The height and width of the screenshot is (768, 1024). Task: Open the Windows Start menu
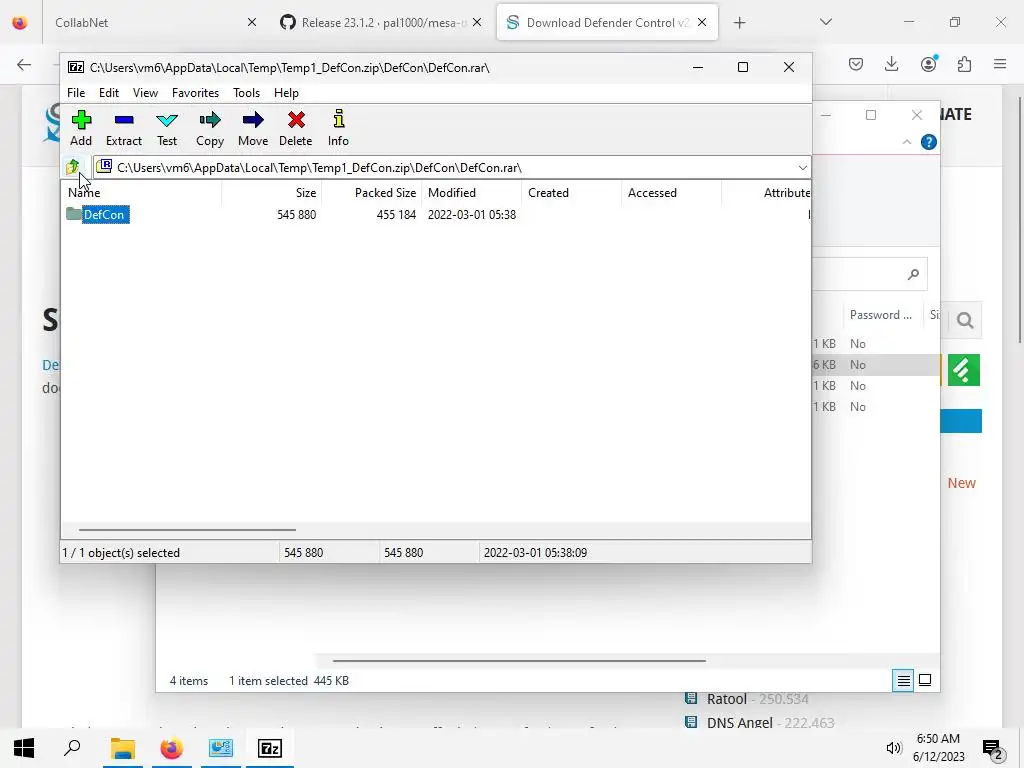24,748
